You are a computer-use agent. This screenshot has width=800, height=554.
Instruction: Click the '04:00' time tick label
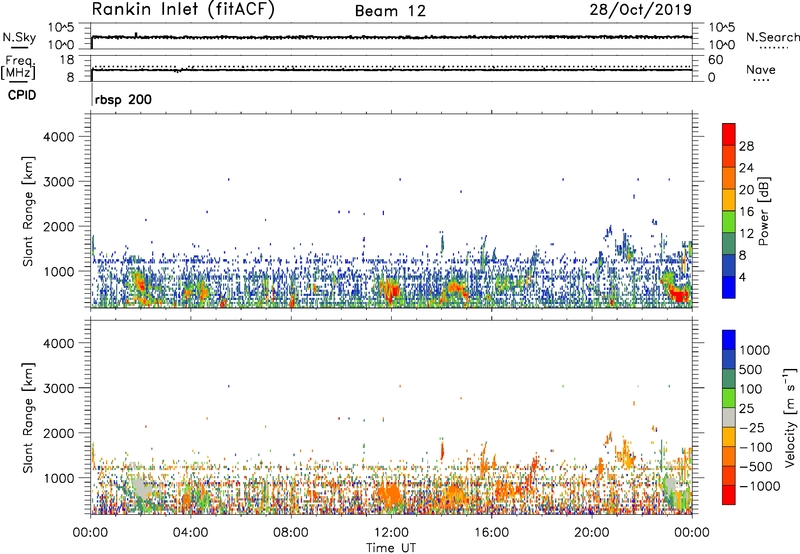pyautogui.click(x=190, y=533)
